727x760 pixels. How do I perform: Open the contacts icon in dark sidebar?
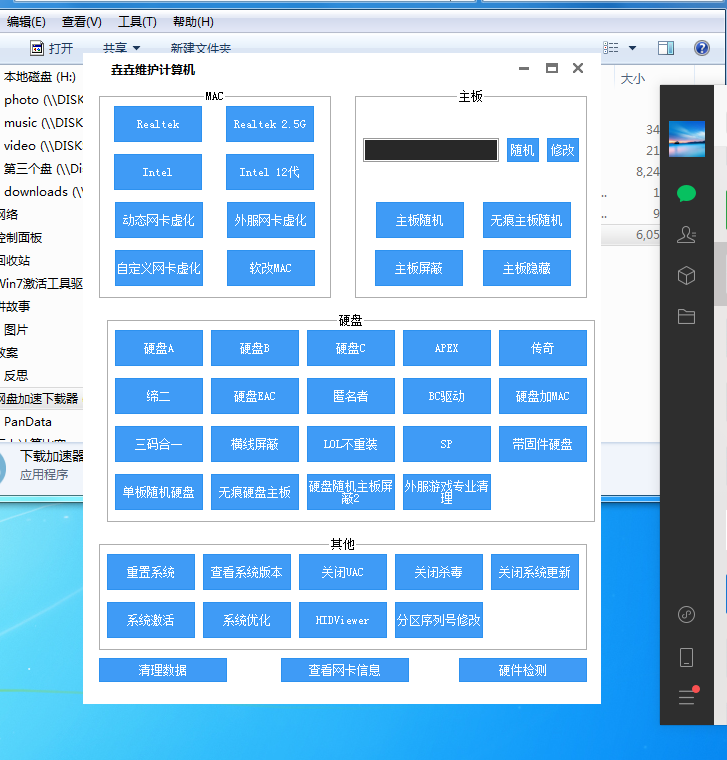point(686,235)
